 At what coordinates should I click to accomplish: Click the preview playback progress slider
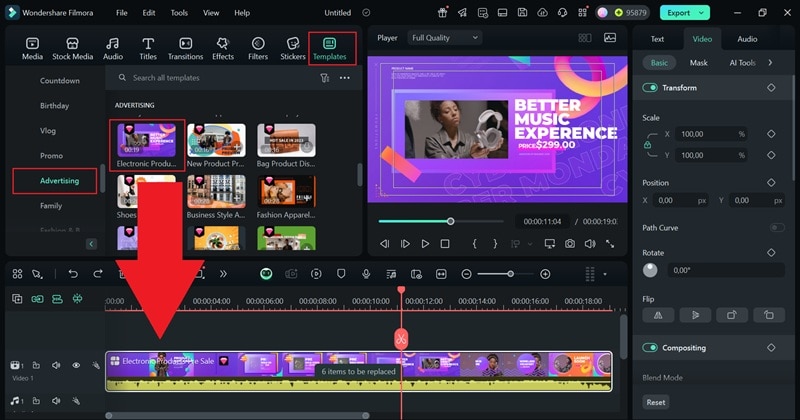point(441,221)
